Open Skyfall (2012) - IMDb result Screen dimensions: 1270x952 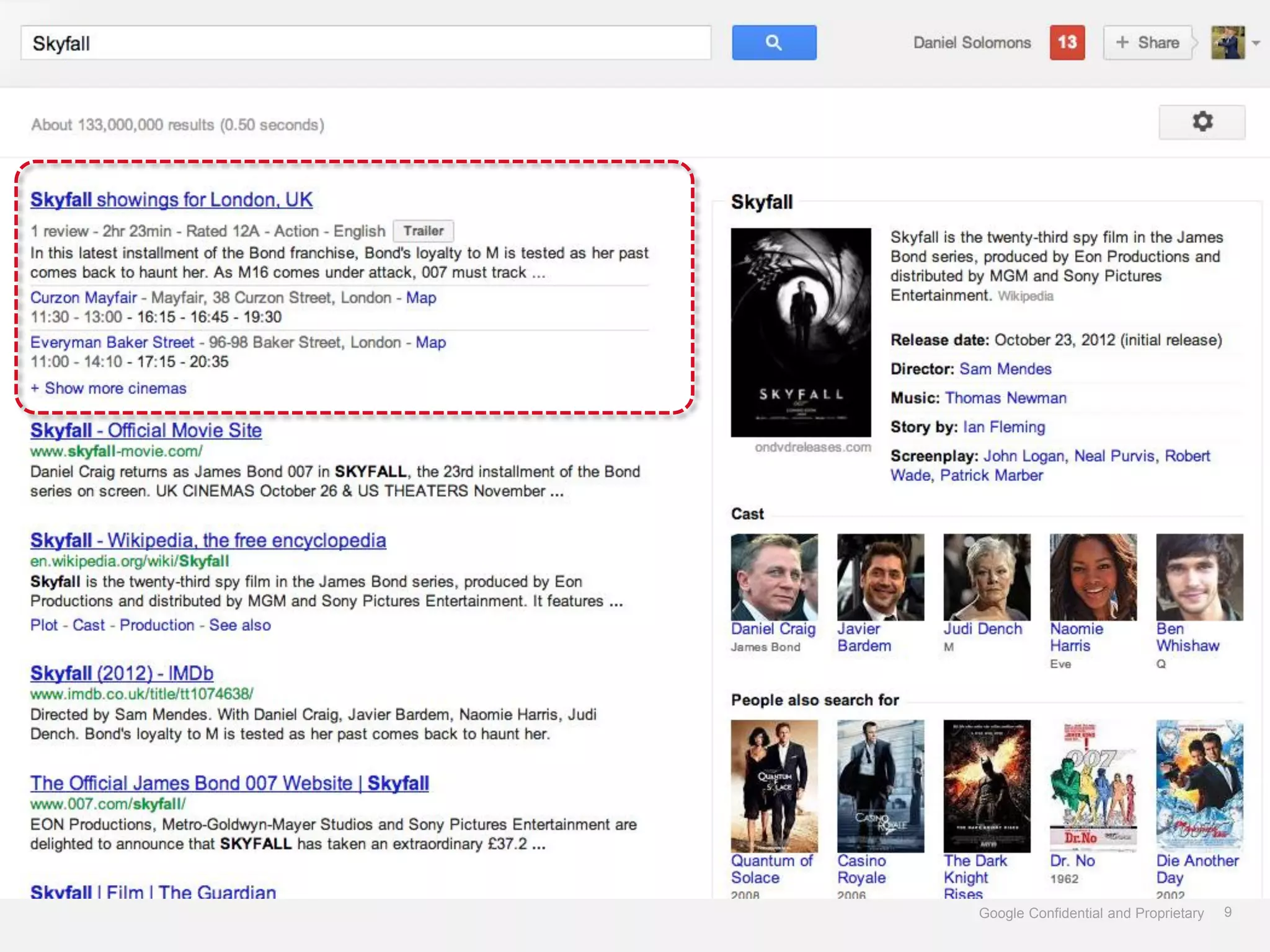click(x=122, y=673)
